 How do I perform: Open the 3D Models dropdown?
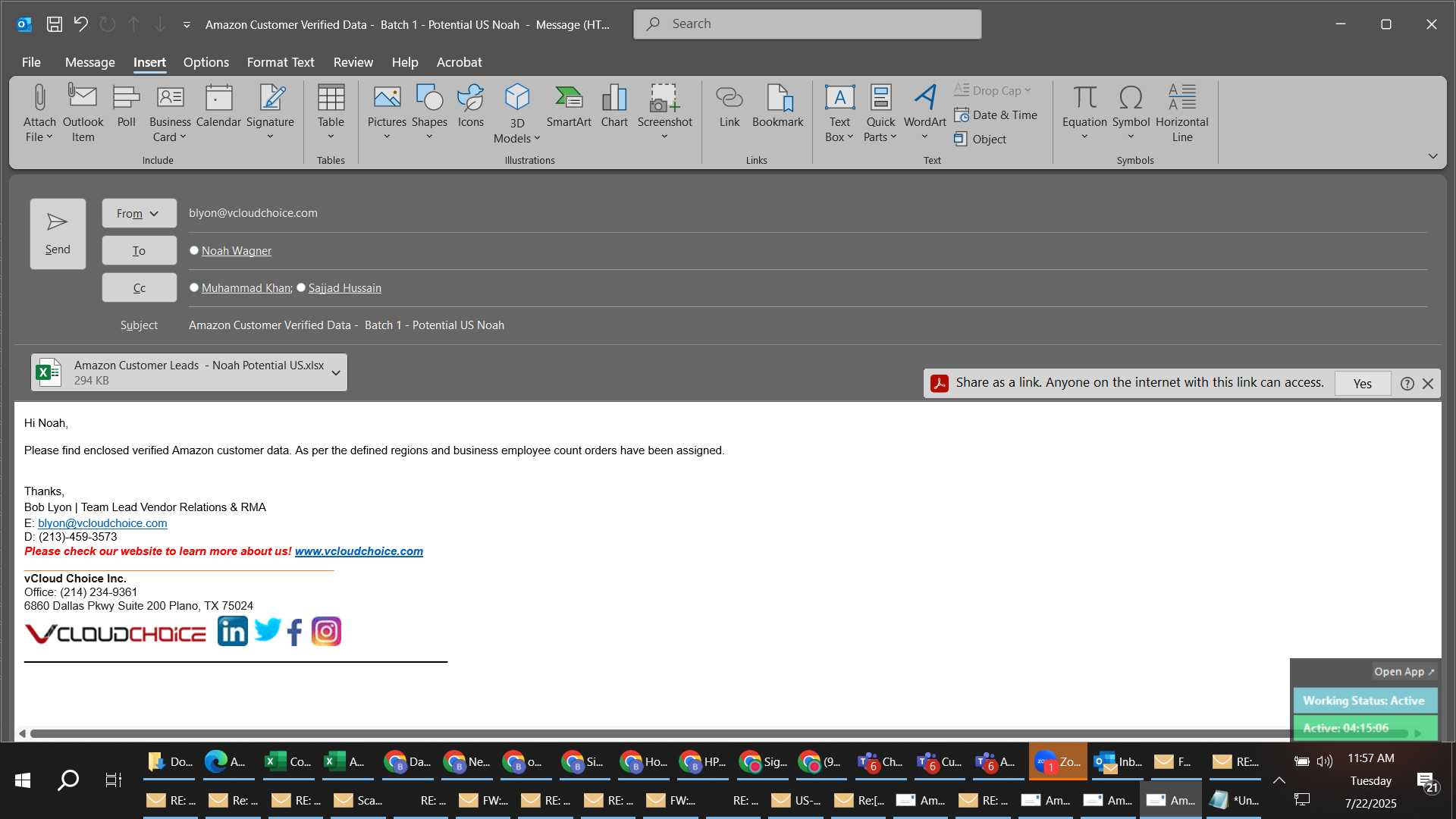coord(516,139)
